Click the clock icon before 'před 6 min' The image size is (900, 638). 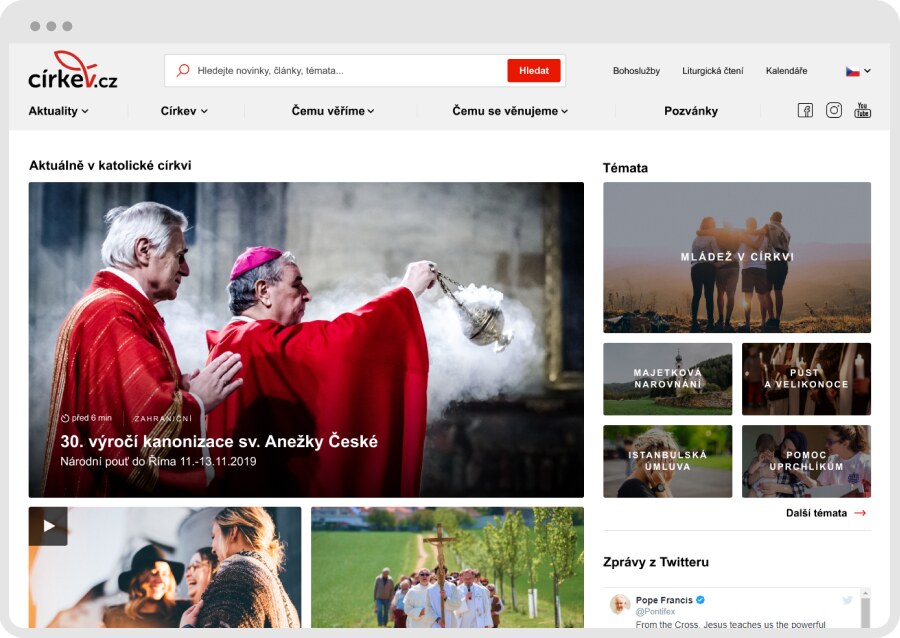point(65,418)
